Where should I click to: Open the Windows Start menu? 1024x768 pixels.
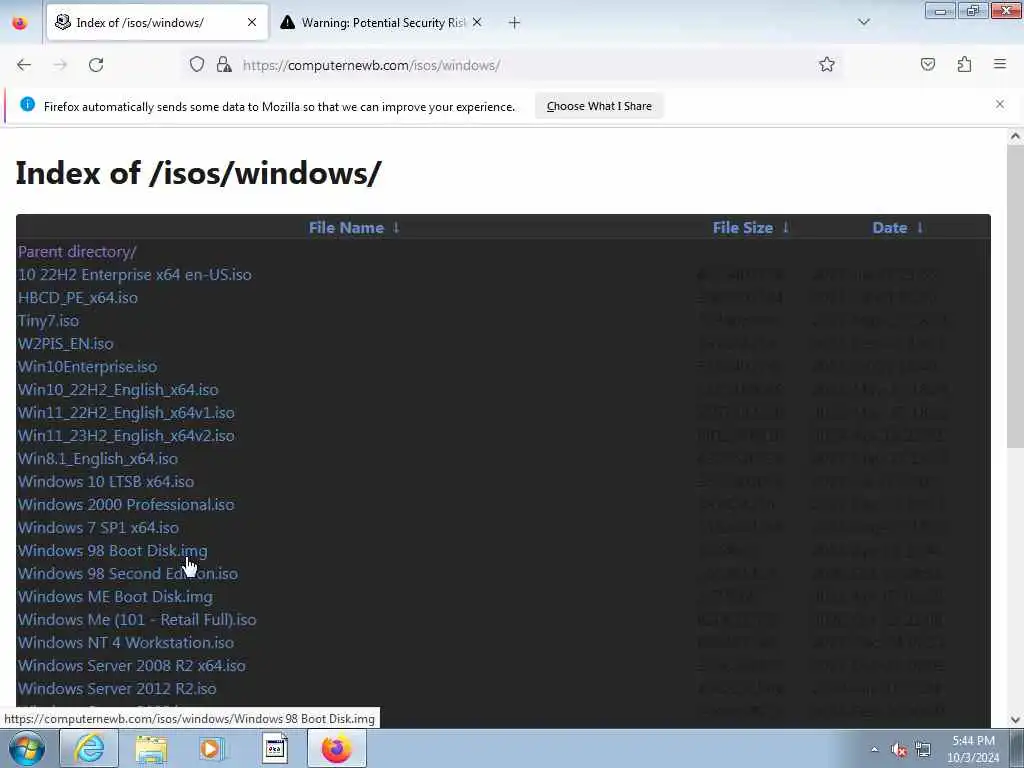pyautogui.click(x=27, y=748)
